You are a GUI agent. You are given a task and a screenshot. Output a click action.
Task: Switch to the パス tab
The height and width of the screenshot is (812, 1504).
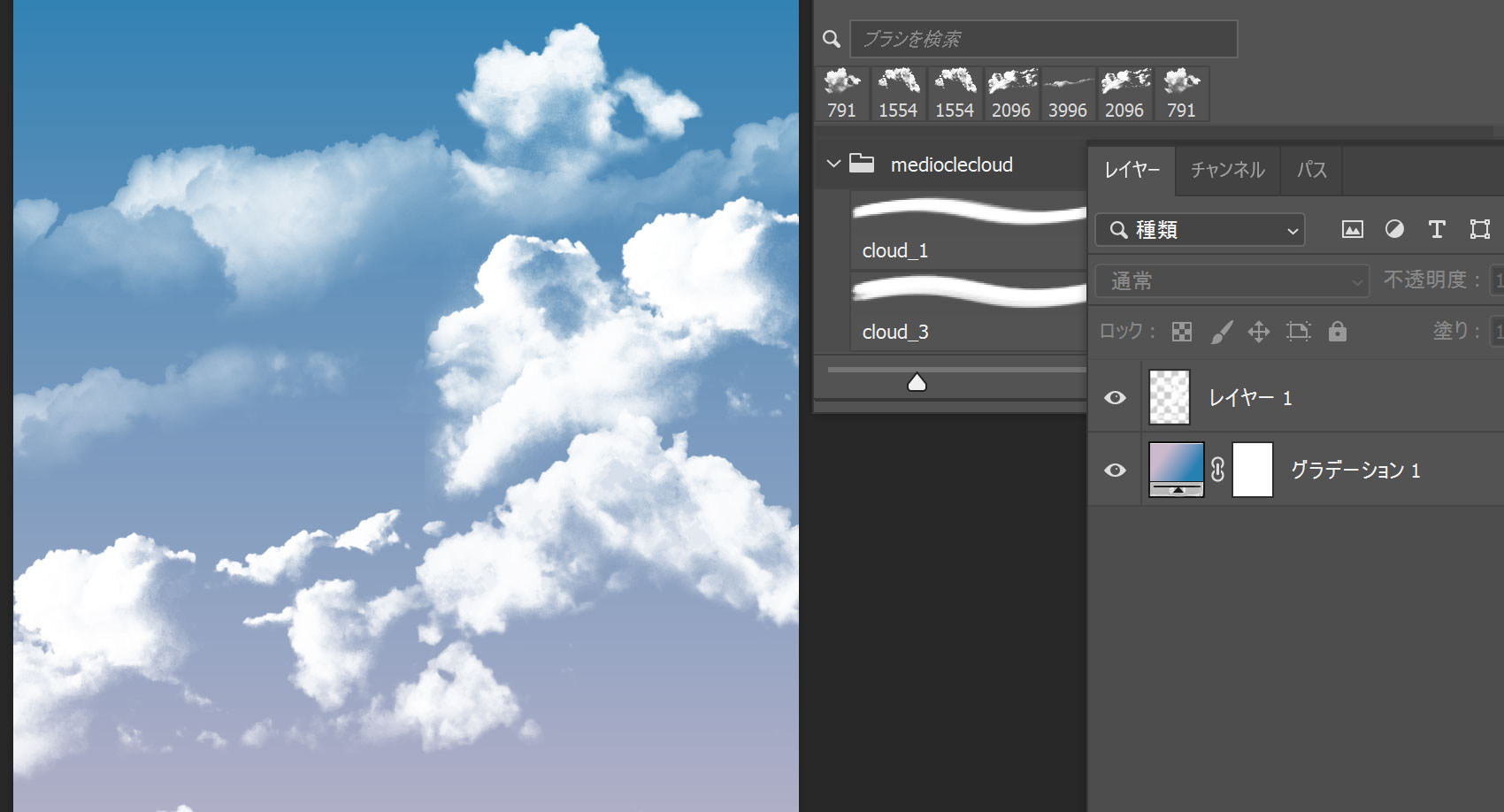(x=1311, y=170)
